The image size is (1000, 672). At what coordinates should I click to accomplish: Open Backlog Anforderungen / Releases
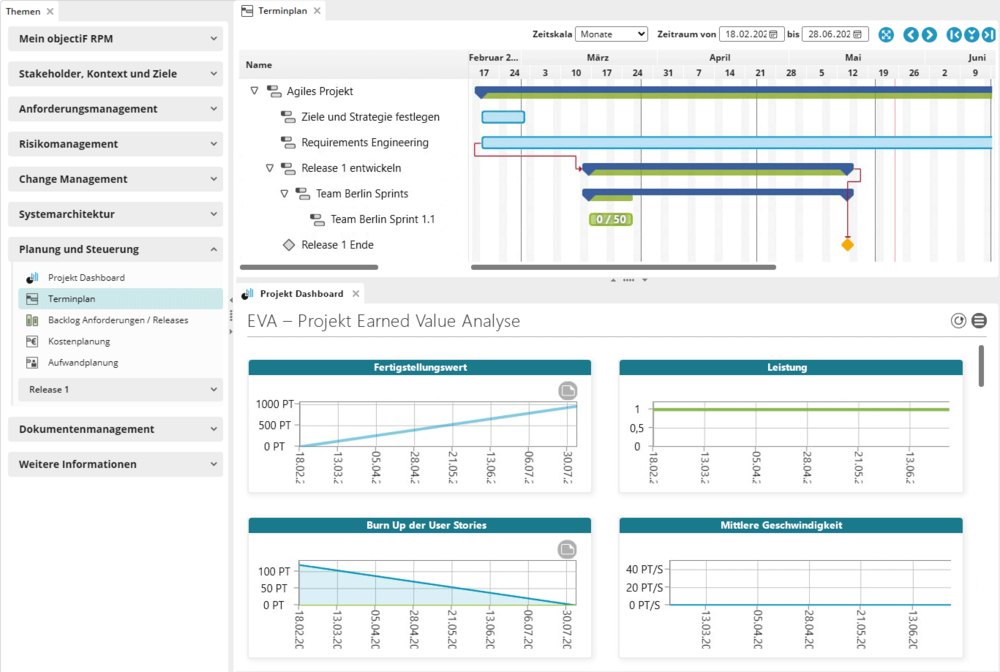click(x=116, y=320)
